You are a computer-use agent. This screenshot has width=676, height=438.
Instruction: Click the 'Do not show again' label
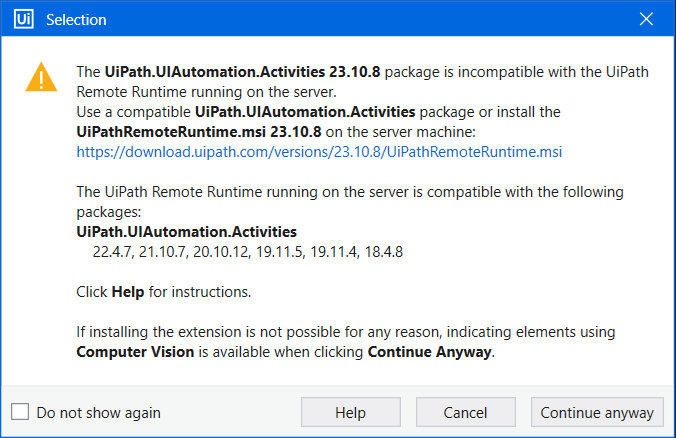[98, 412]
